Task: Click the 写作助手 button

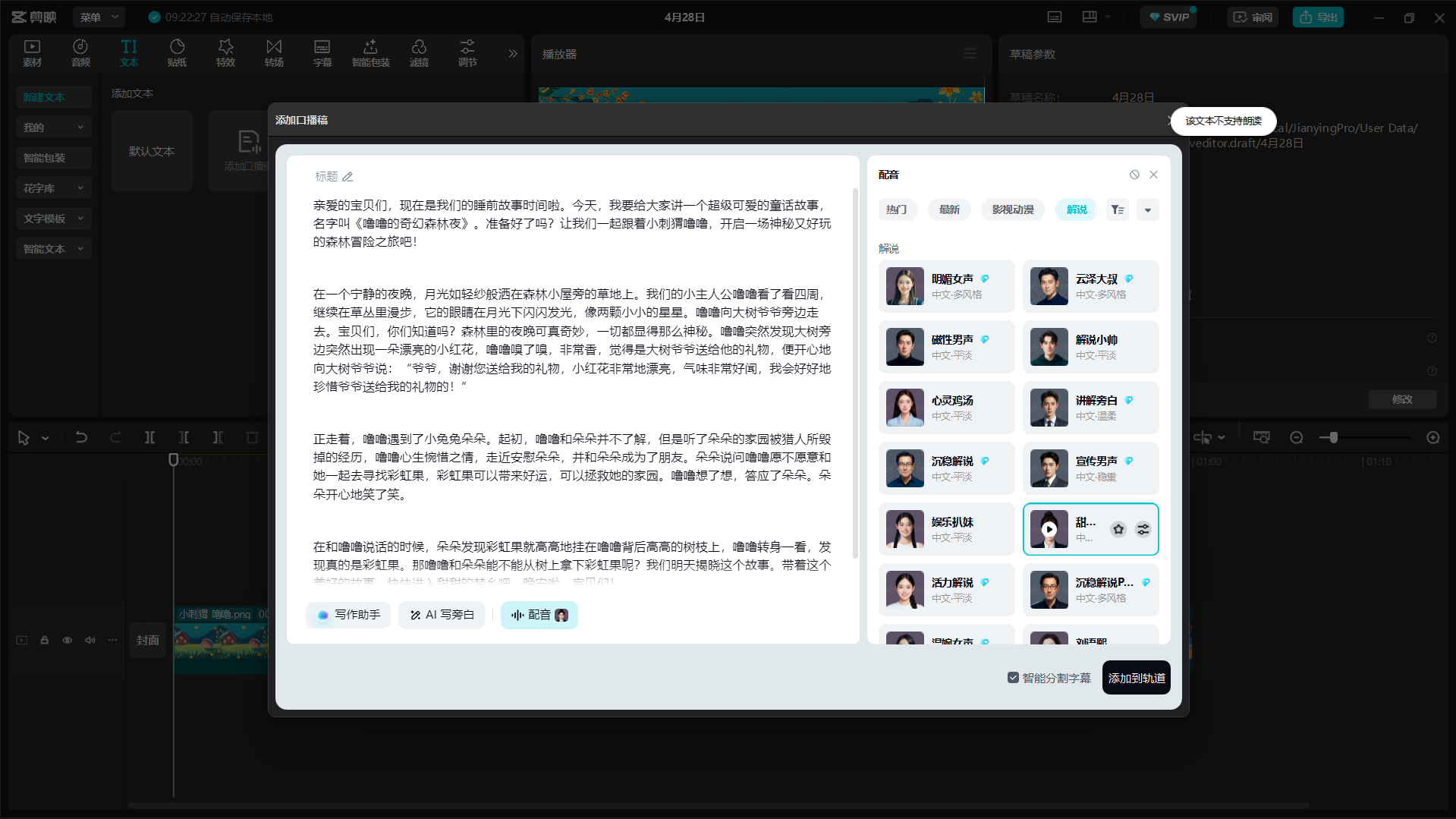Action: pos(348,615)
